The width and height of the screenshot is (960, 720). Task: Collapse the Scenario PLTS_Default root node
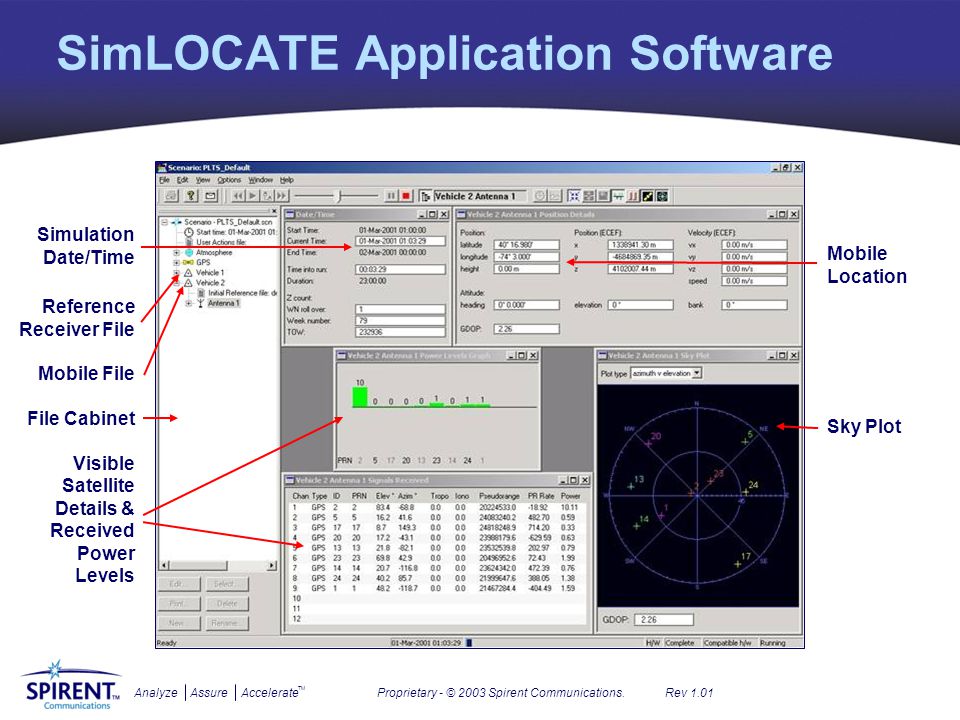(165, 222)
